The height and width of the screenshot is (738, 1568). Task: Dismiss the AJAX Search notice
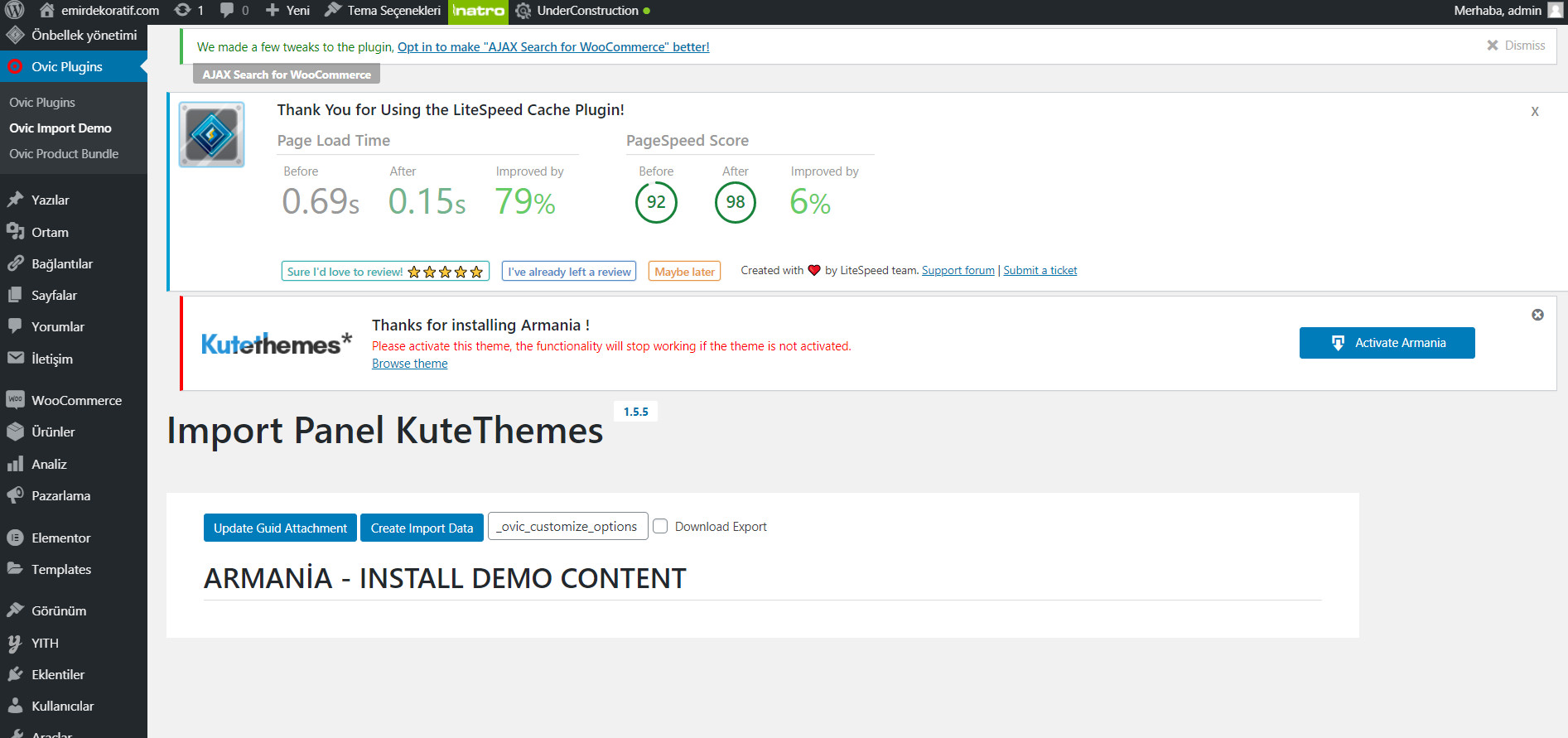[1516, 46]
